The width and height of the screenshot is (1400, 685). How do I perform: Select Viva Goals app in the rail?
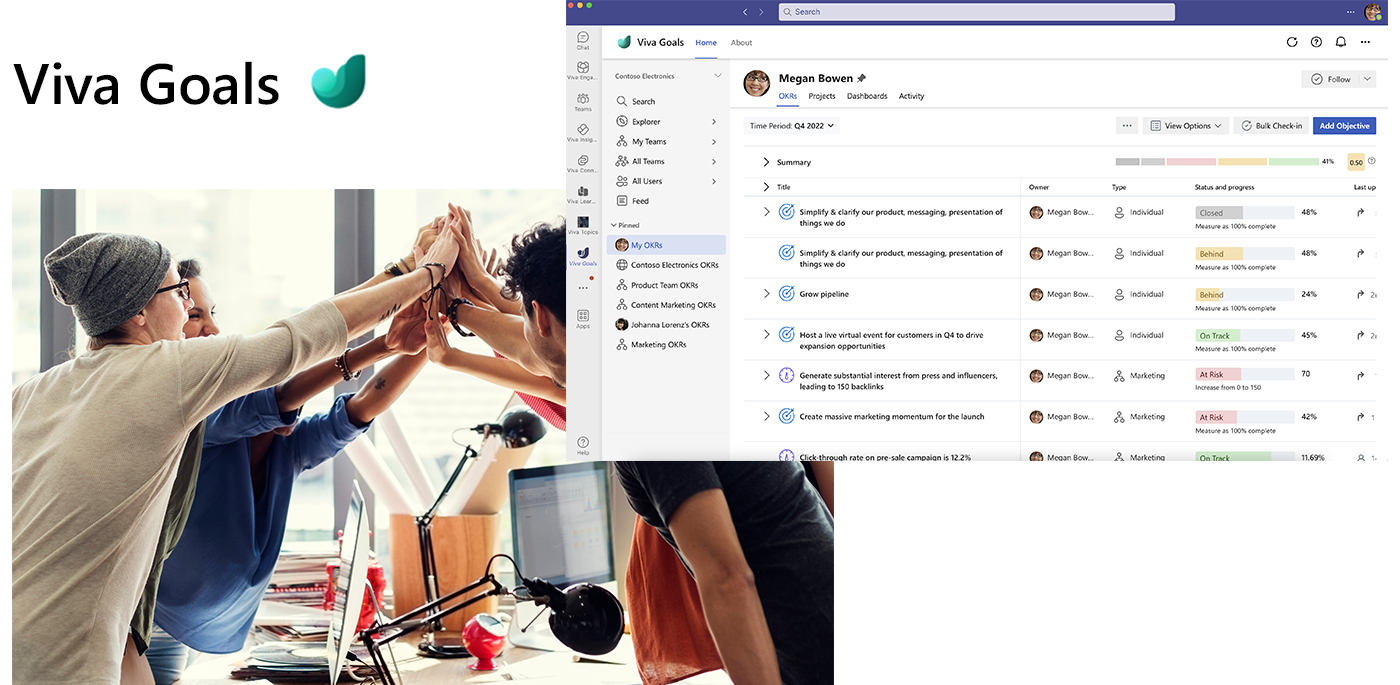583,257
